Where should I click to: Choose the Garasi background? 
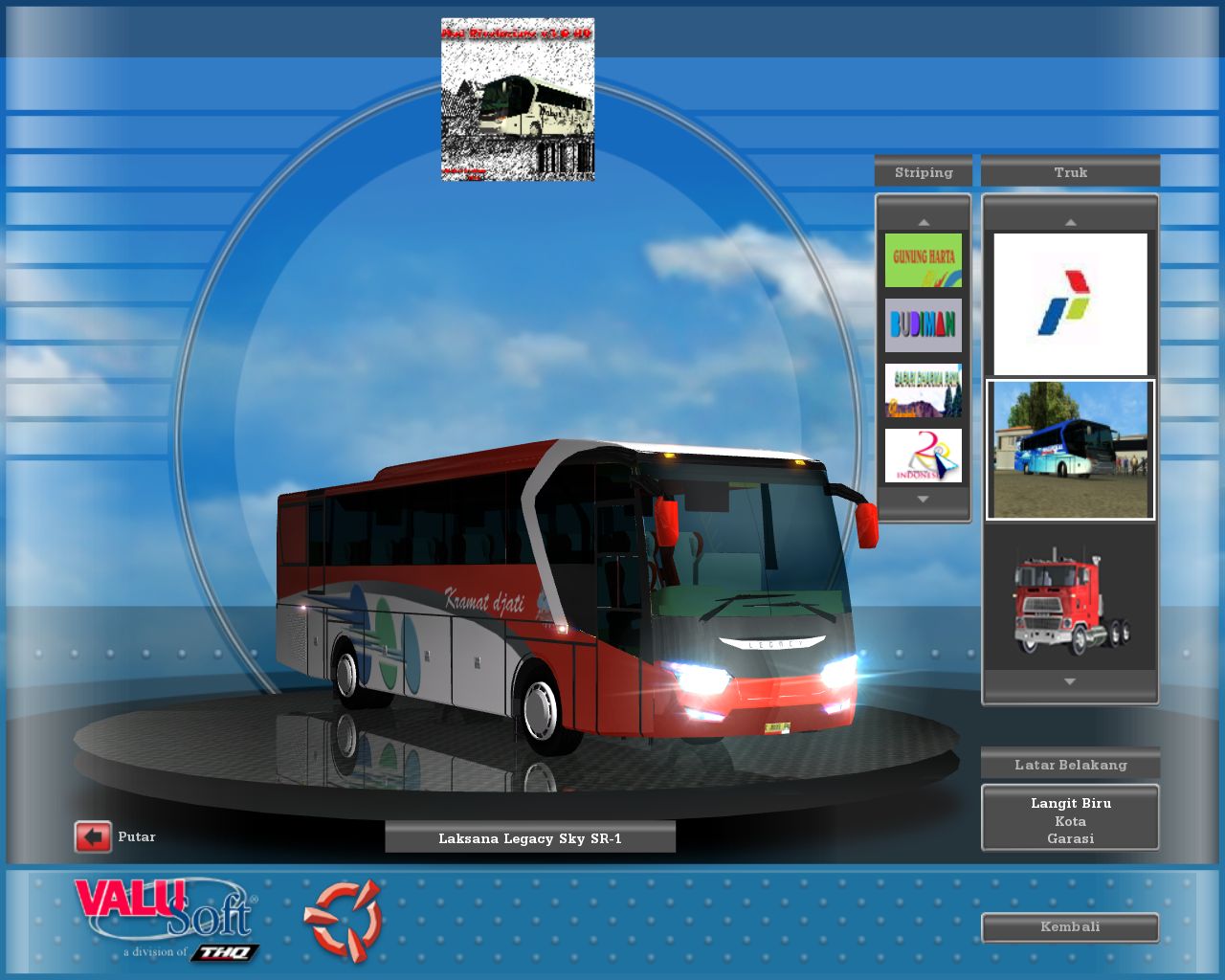(1071, 838)
